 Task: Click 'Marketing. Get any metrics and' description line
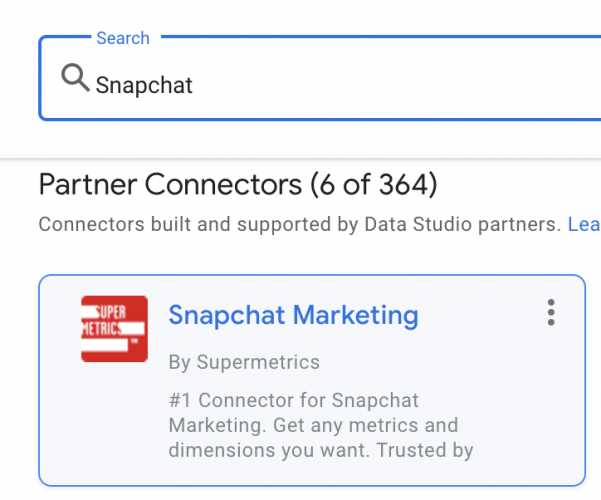tap(312, 426)
